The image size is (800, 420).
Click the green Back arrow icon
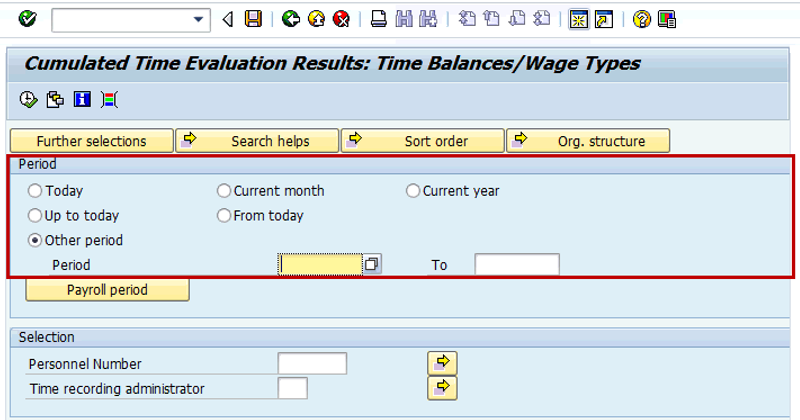(291, 18)
